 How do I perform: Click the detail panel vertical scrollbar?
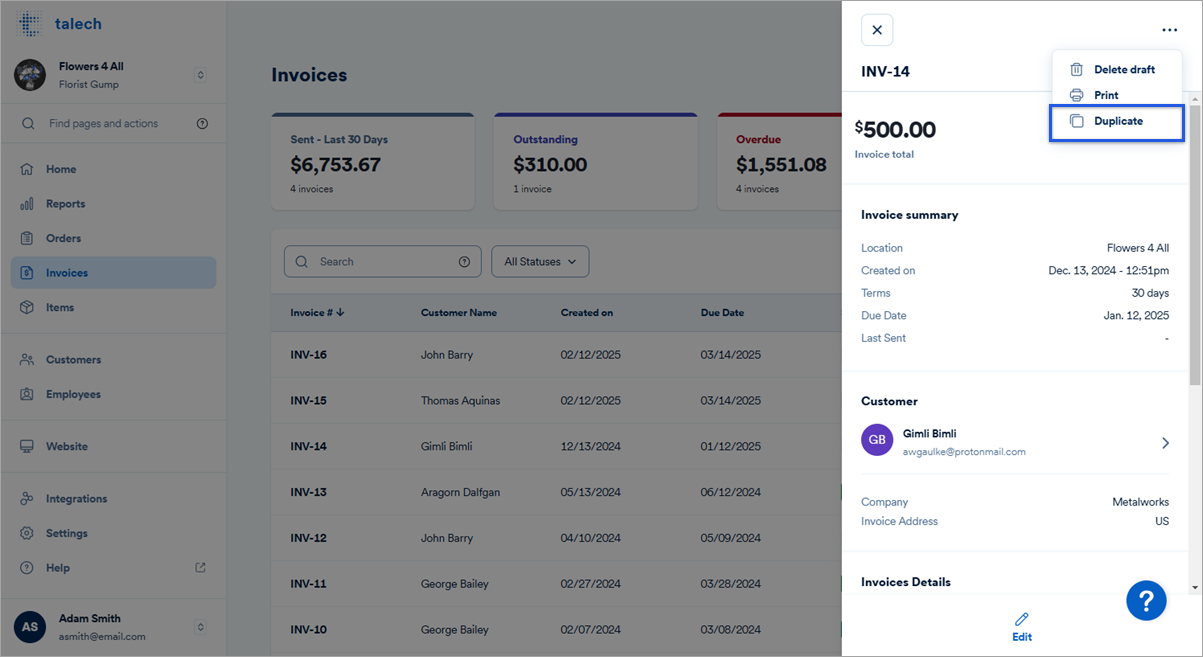pos(1195,247)
